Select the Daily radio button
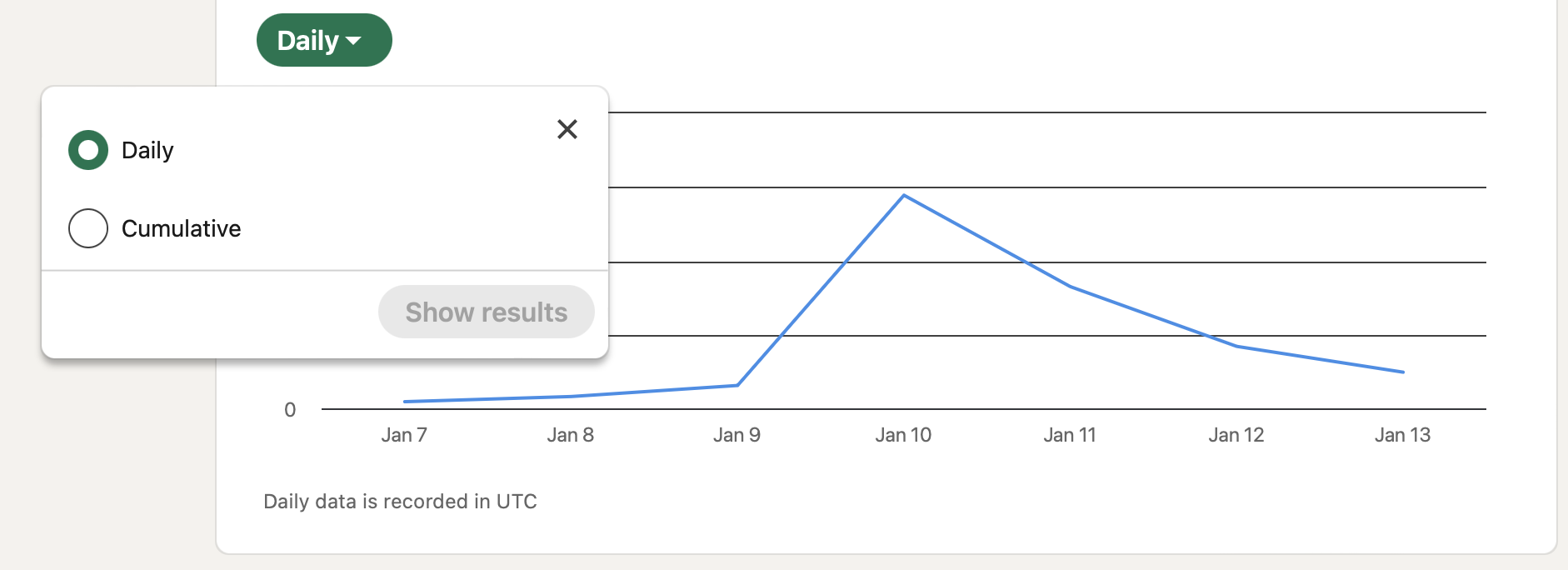 88,150
